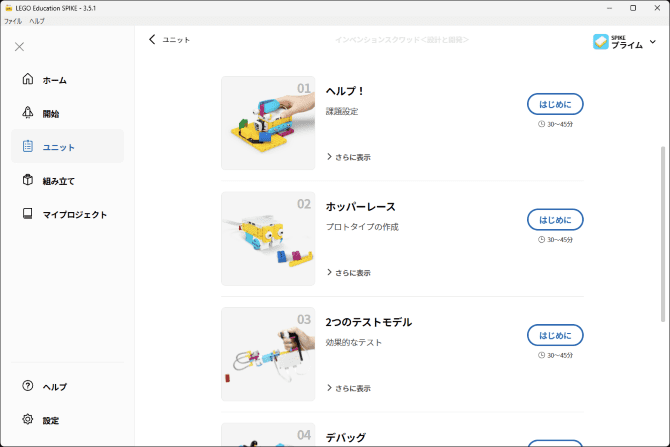Viewport: 670px width, 447px height.
Task: Open the ヘルプ menu in menu bar
Action: 37,21
